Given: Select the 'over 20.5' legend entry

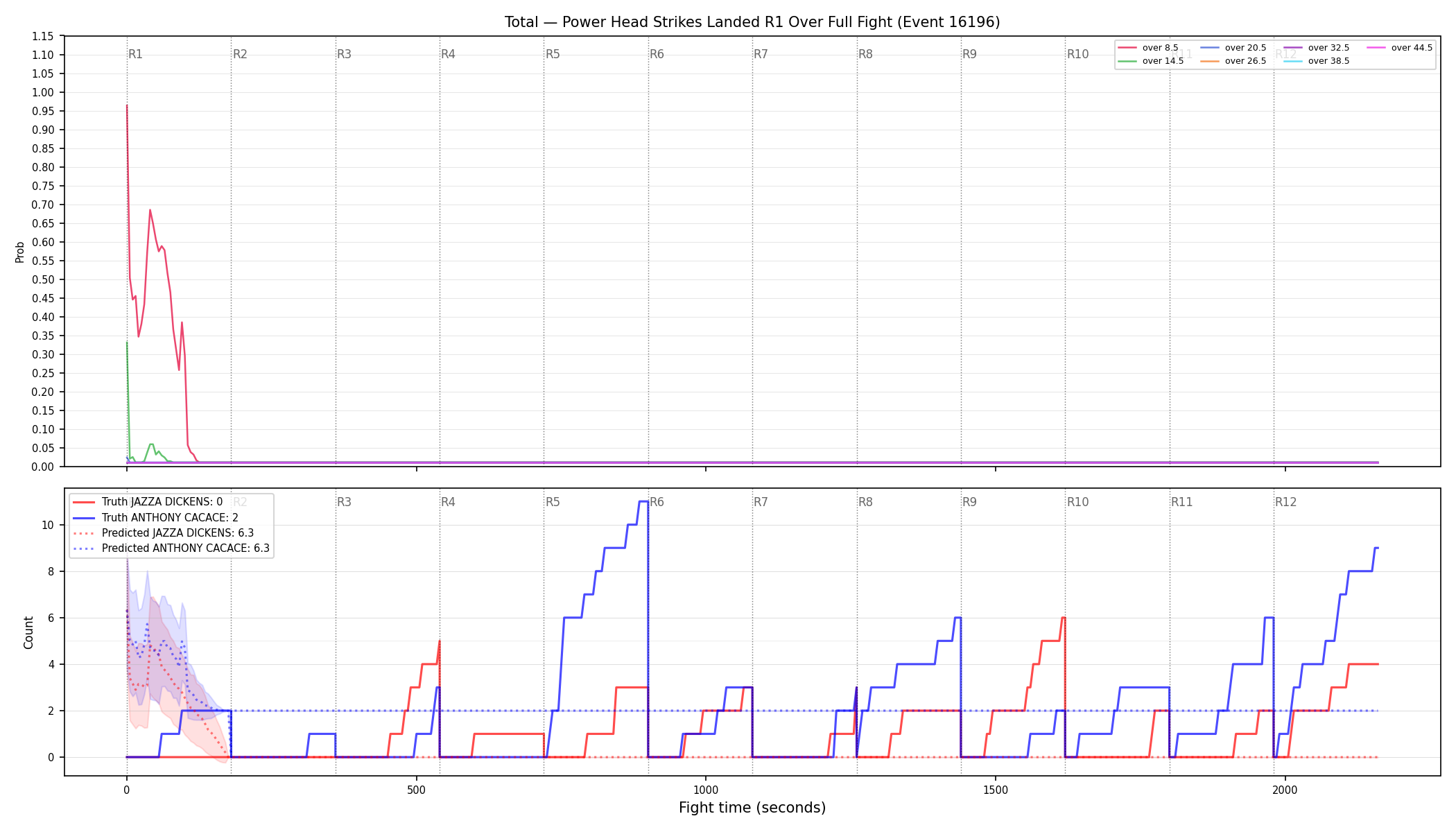Looking at the screenshot, I should tap(1233, 48).
